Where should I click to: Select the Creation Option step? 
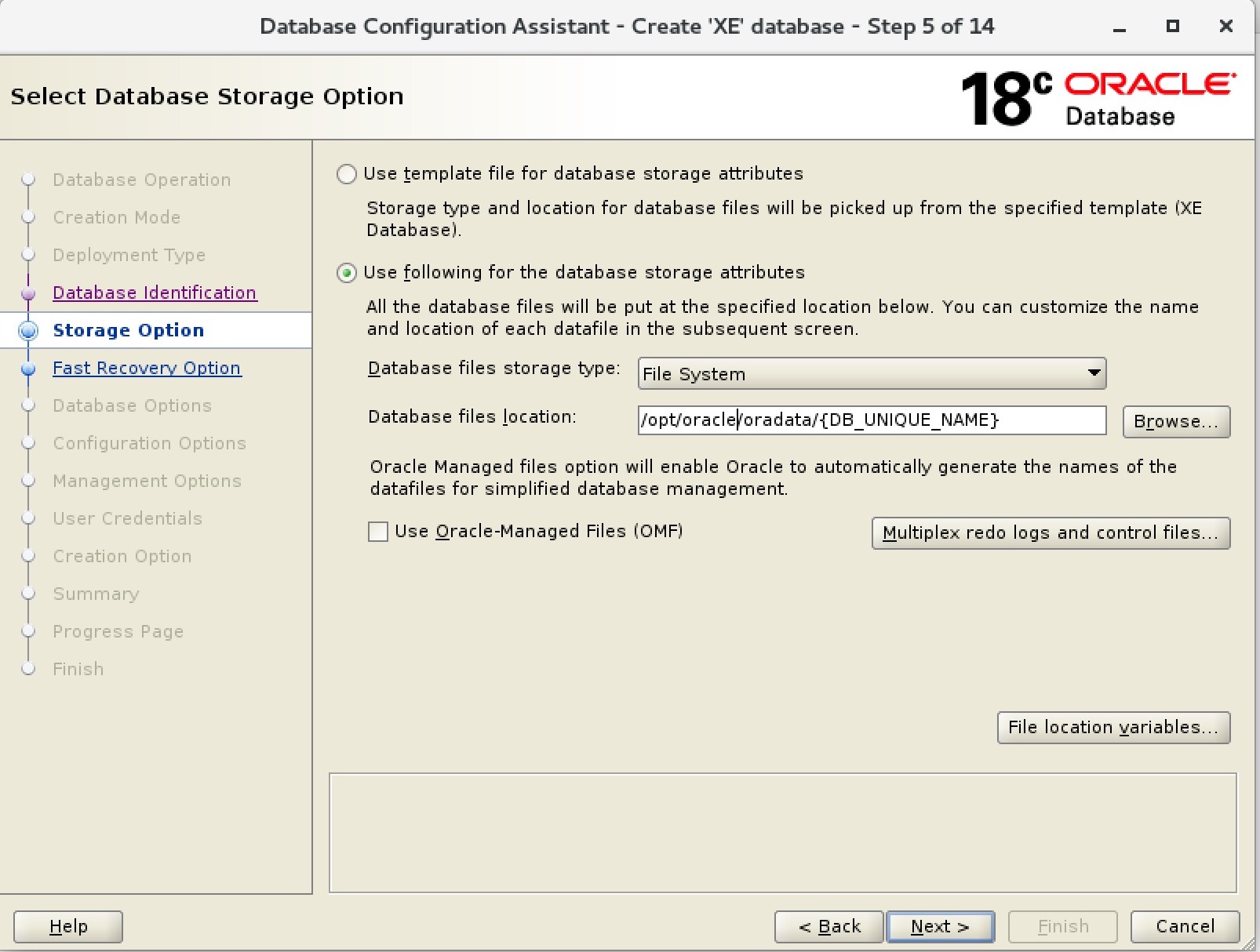click(x=122, y=556)
